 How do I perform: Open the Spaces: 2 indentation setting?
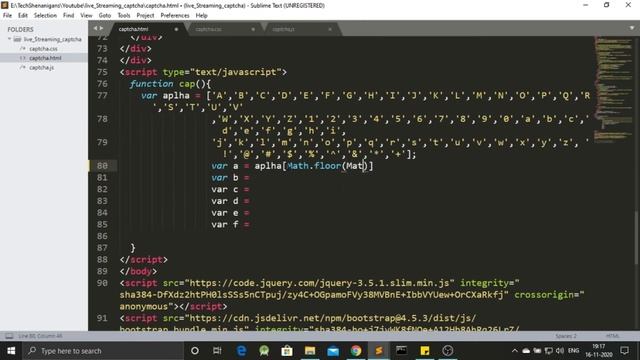pyautogui.click(x=566, y=336)
